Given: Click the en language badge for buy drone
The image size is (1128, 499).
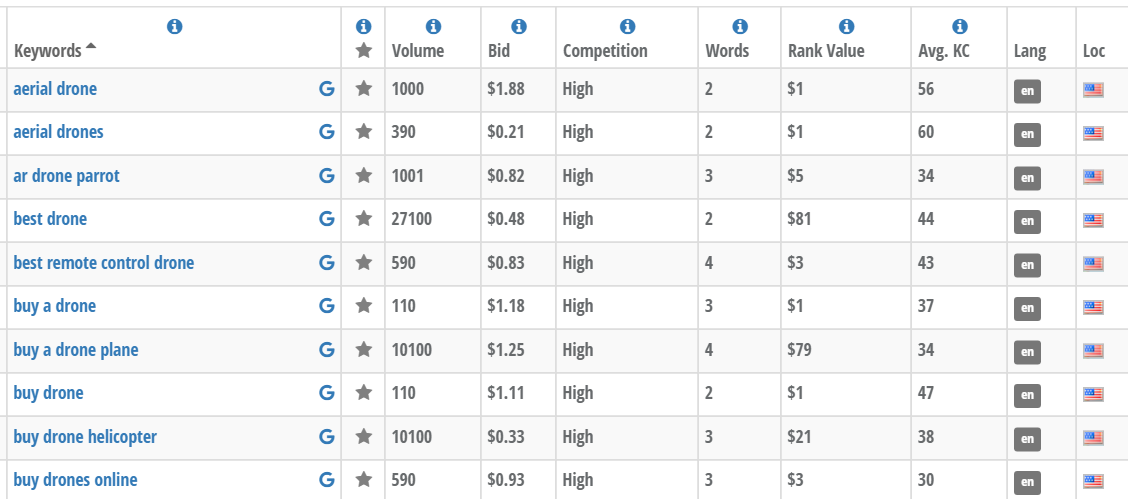Looking at the screenshot, I should coord(1026,395).
